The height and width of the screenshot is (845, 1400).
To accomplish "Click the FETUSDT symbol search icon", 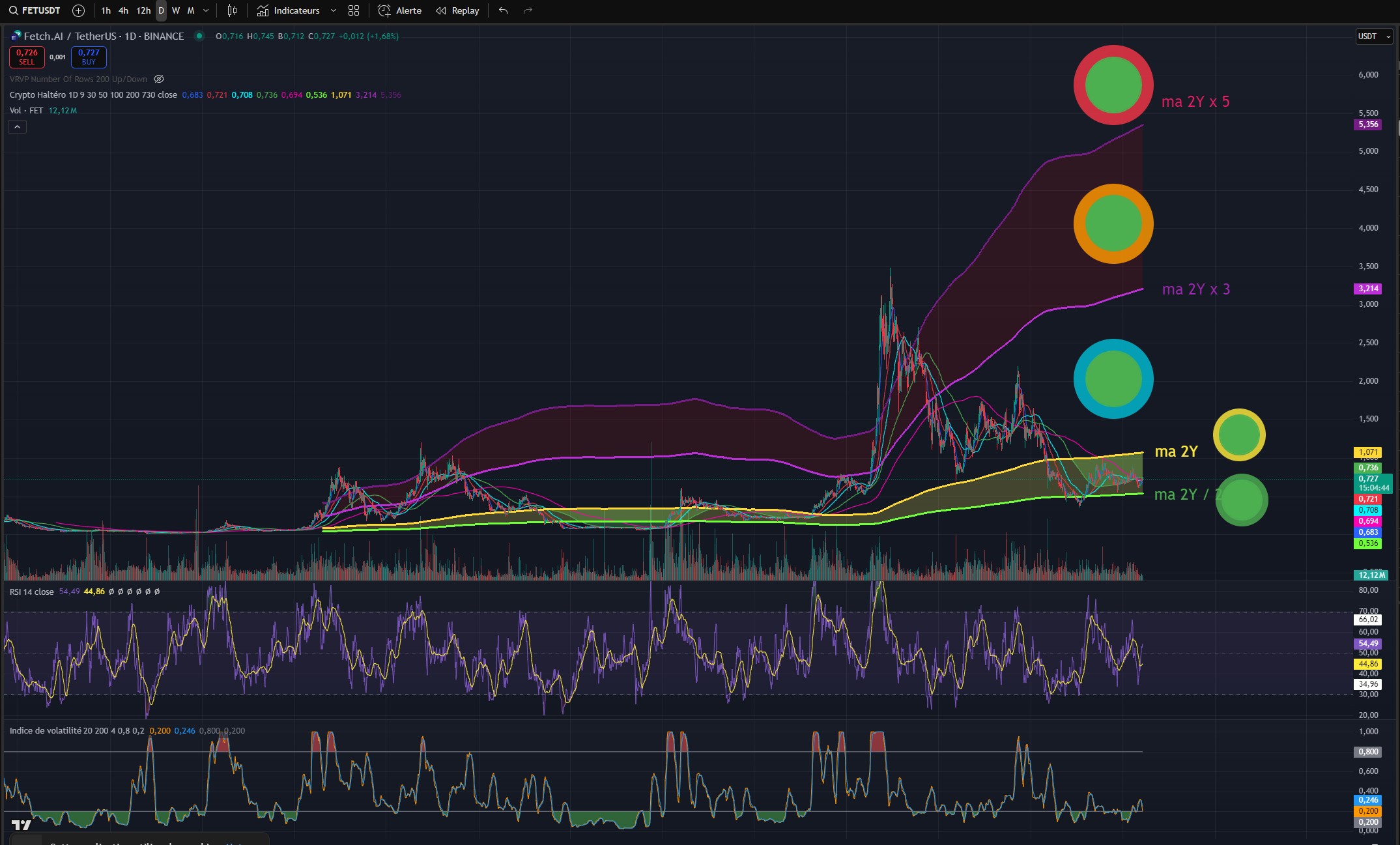I will 13,10.
